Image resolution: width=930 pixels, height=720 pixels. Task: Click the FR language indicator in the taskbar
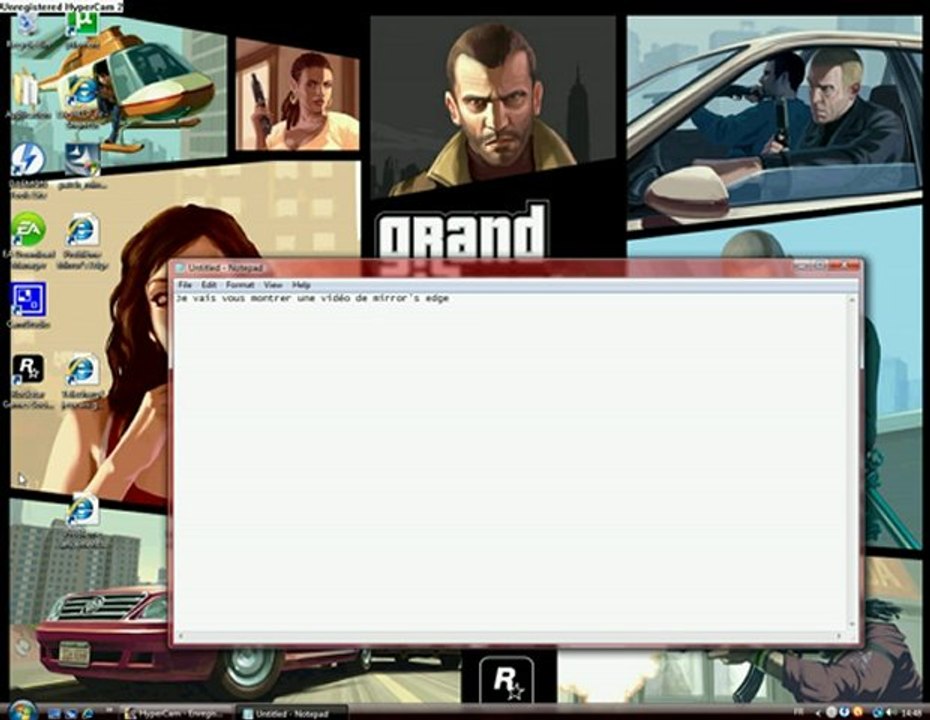799,712
